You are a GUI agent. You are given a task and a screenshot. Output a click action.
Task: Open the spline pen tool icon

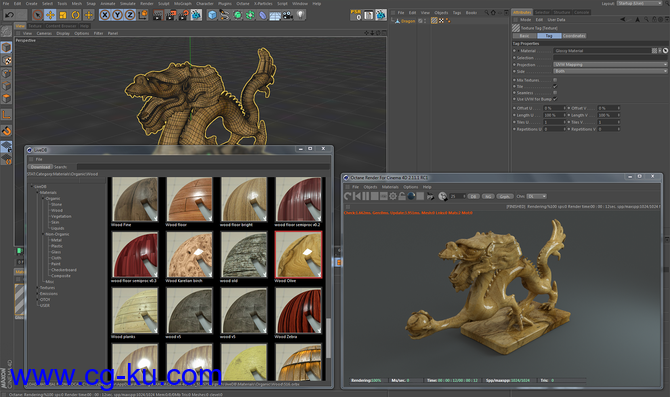click(x=224, y=15)
